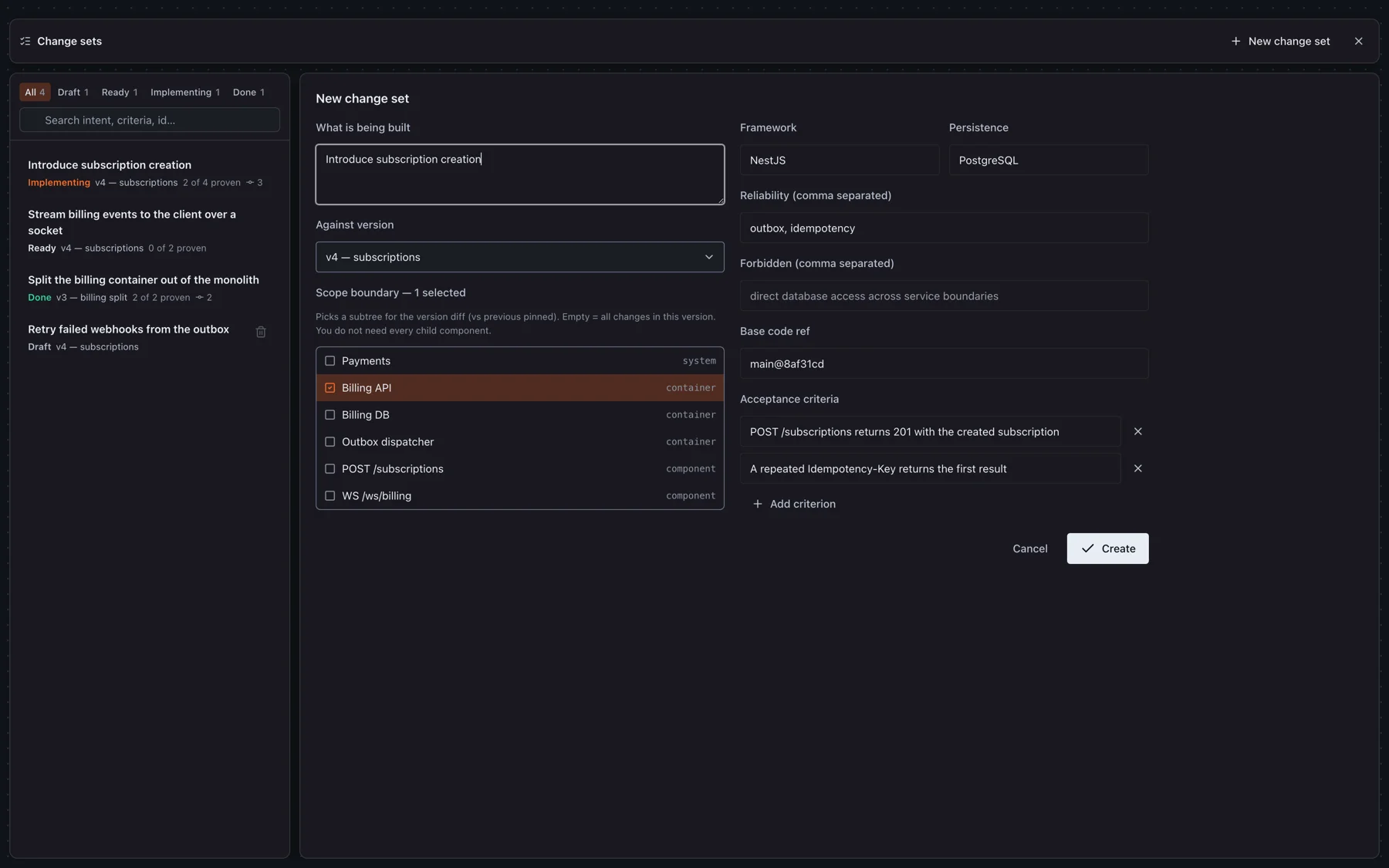Filter by the Draft tab
This screenshot has height=868, width=1389.
pyautogui.click(x=73, y=92)
